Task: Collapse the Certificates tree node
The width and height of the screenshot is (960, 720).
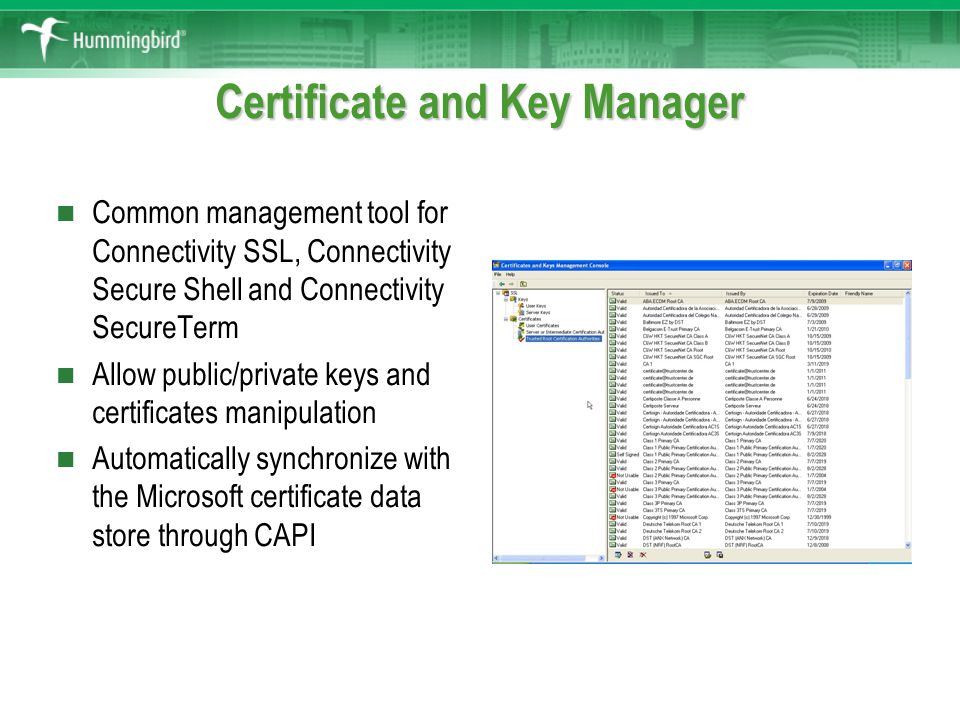Action: pyautogui.click(x=506, y=319)
